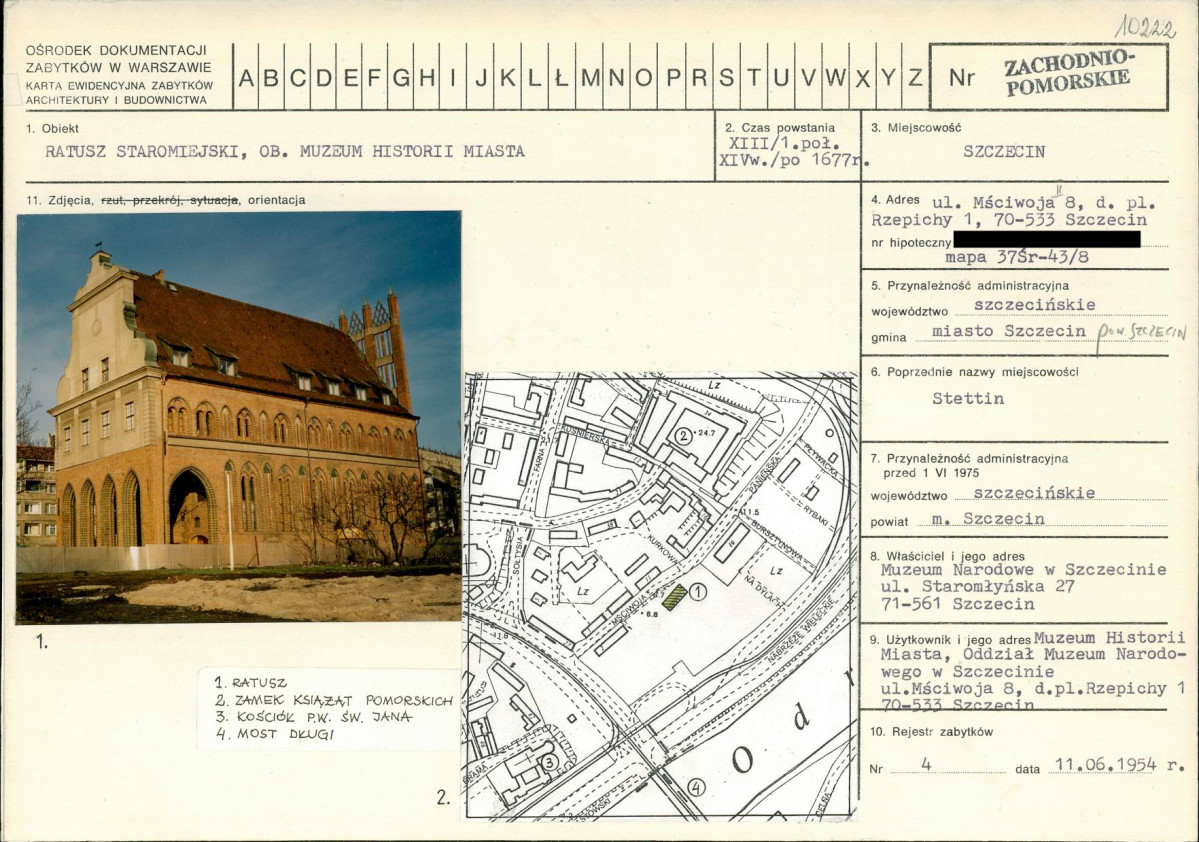
Task: Click the "MŚCIWOJA" street label on map
Action: pyautogui.click(x=629, y=610)
